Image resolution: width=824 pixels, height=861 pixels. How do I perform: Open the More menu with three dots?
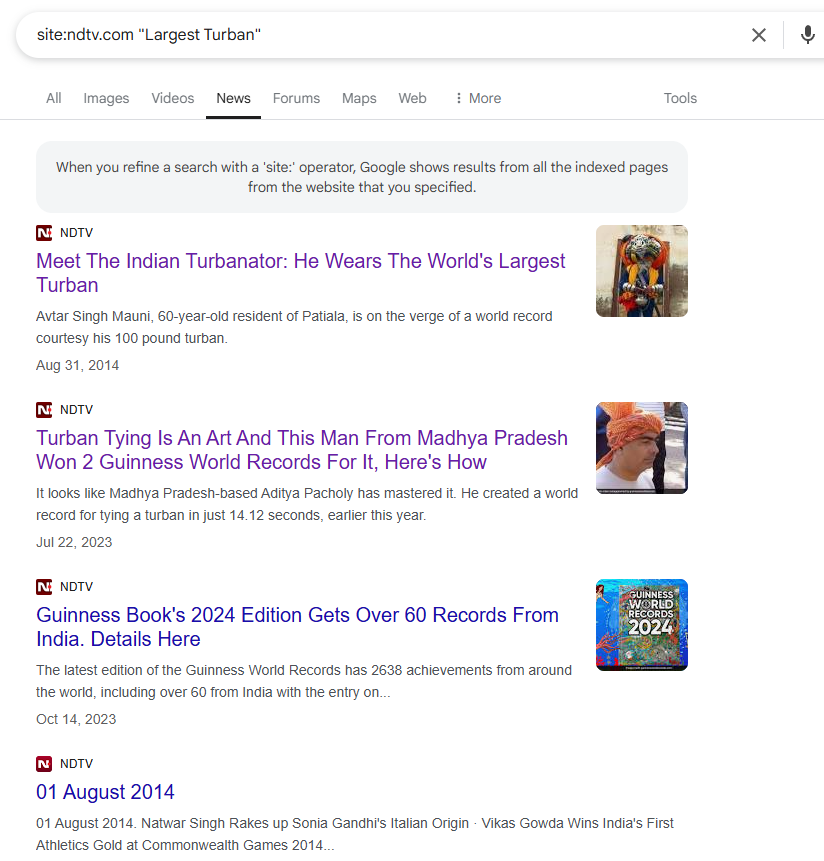pyautogui.click(x=478, y=98)
